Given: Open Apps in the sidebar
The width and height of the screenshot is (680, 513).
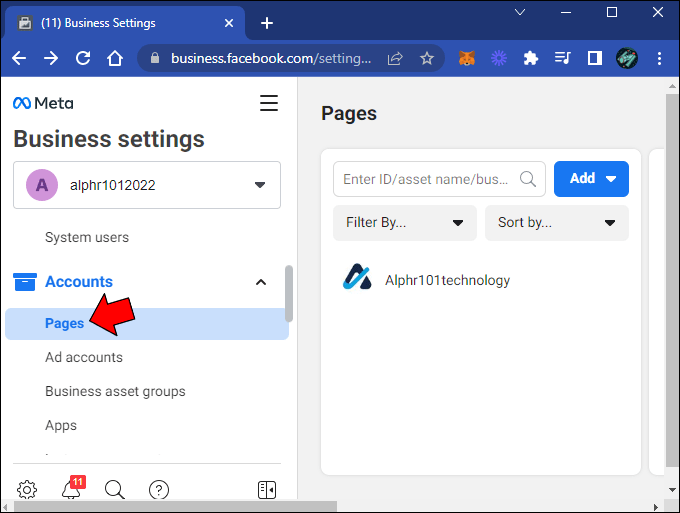Looking at the screenshot, I should click(x=61, y=425).
